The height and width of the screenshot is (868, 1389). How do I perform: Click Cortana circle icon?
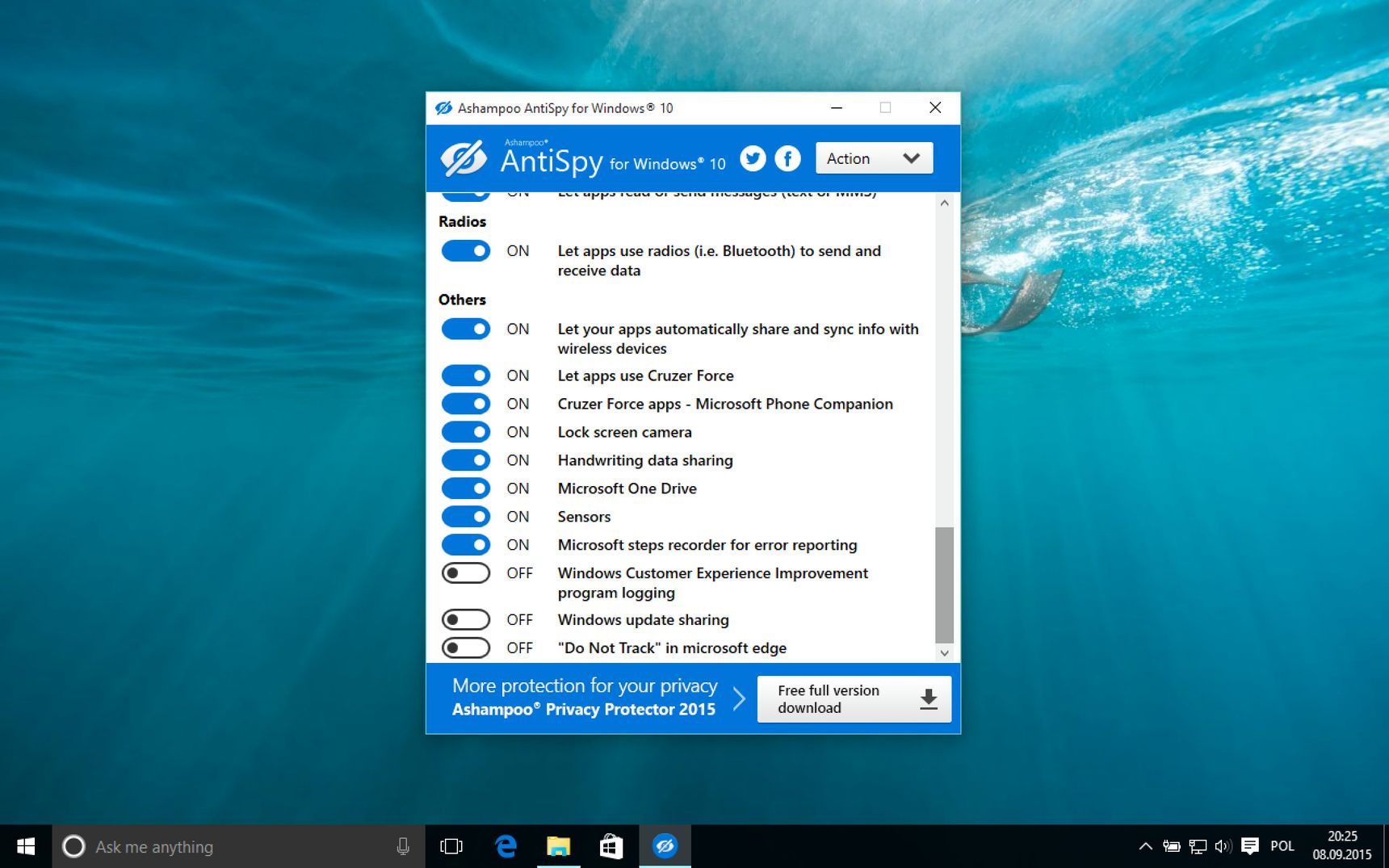(x=73, y=846)
